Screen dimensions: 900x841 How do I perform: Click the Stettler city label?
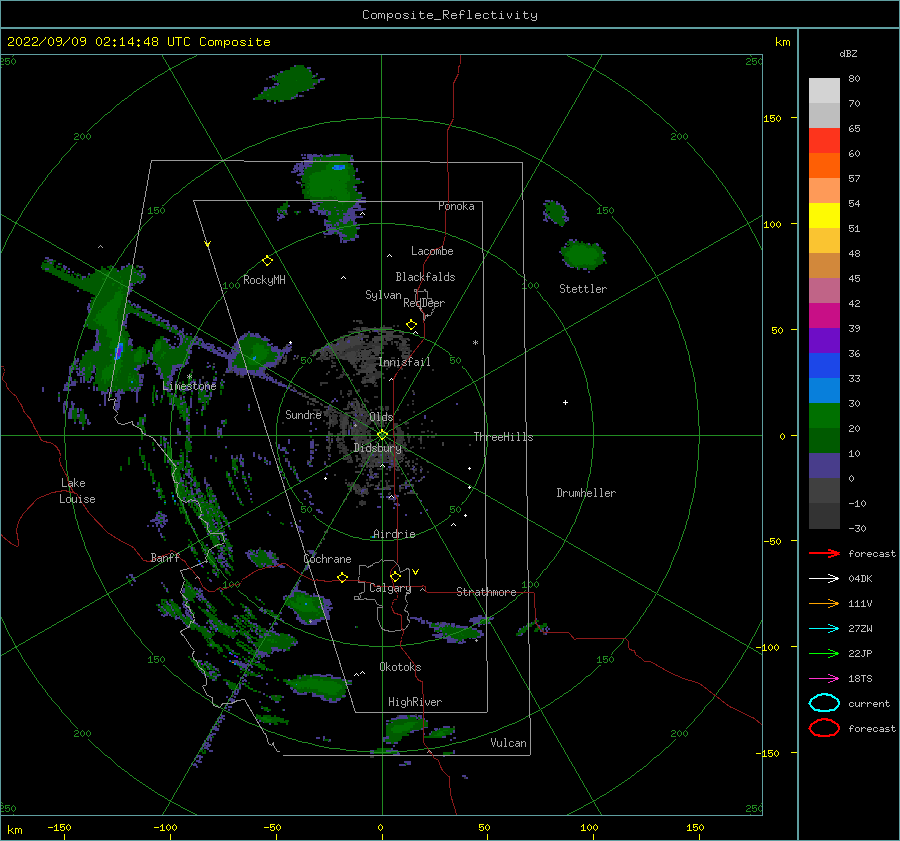tap(583, 289)
